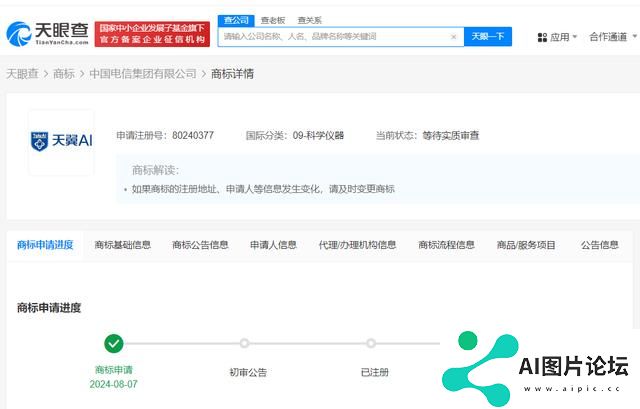Viewport: 640px width, 409px height.
Task: Select the 查公司 search tab
Action: [236, 20]
